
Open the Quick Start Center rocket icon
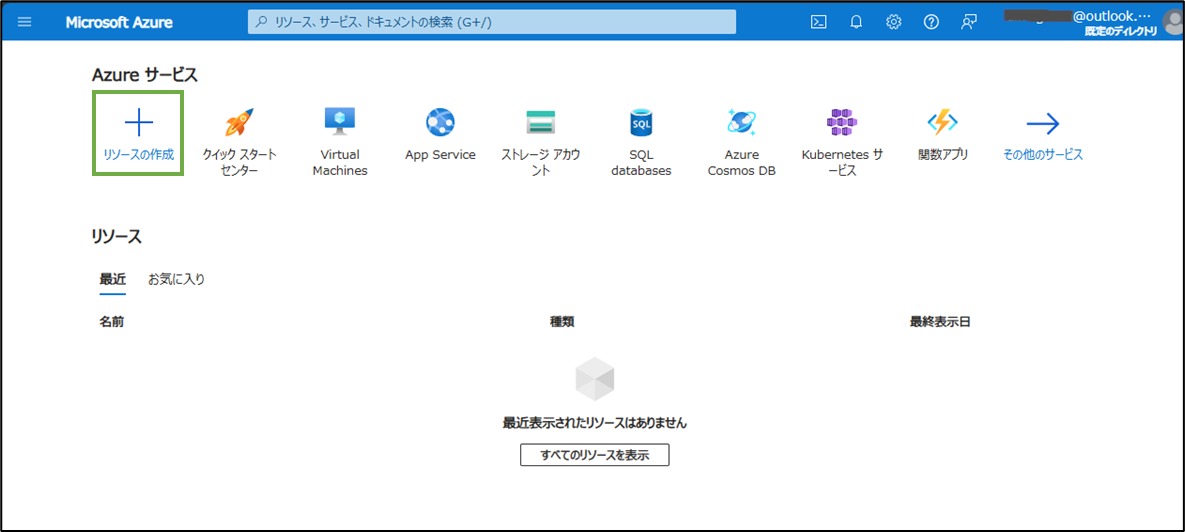click(x=240, y=122)
